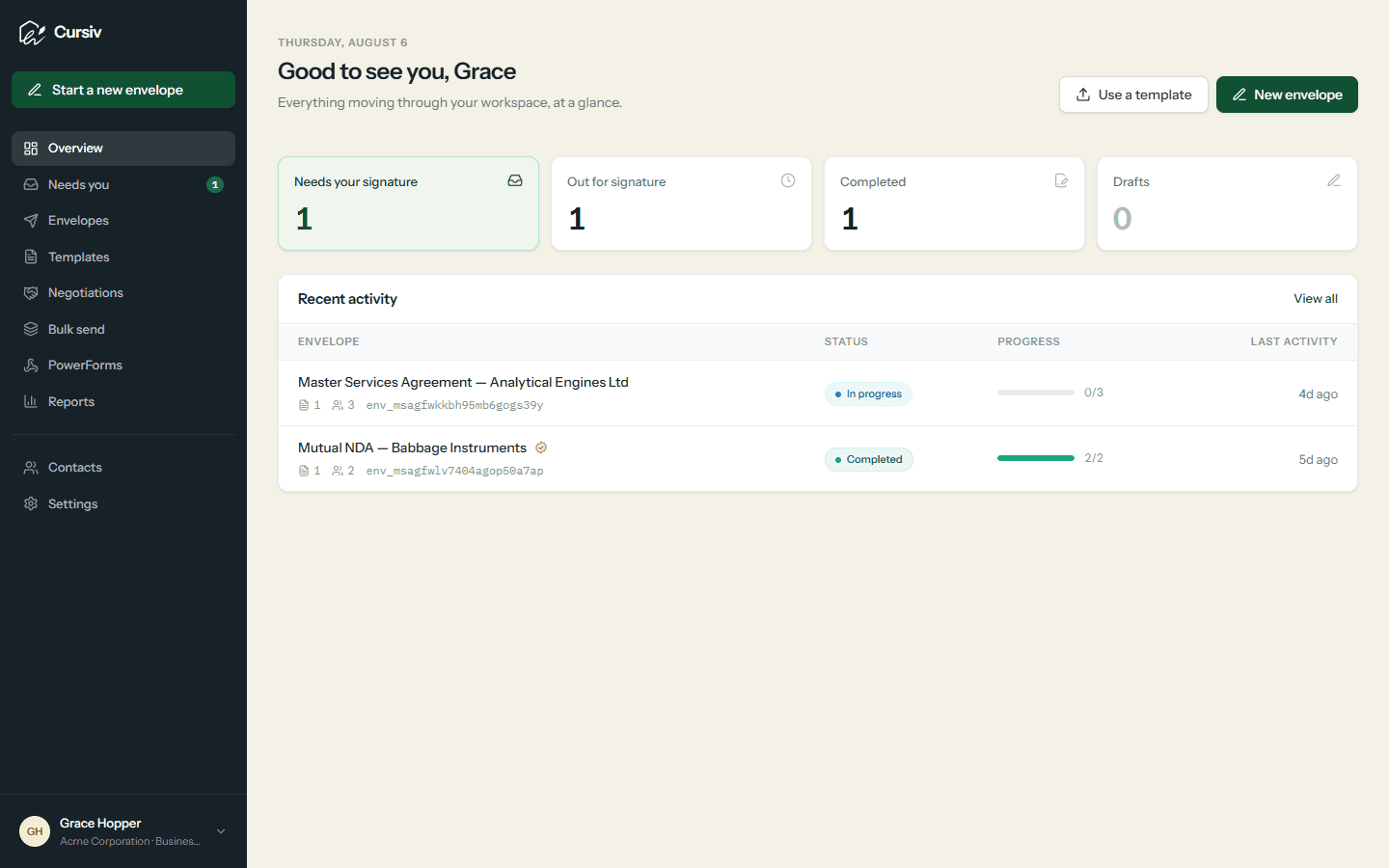Click the verified badge next to Mutual NDA
Screen dimensions: 1389x868
click(x=541, y=448)
